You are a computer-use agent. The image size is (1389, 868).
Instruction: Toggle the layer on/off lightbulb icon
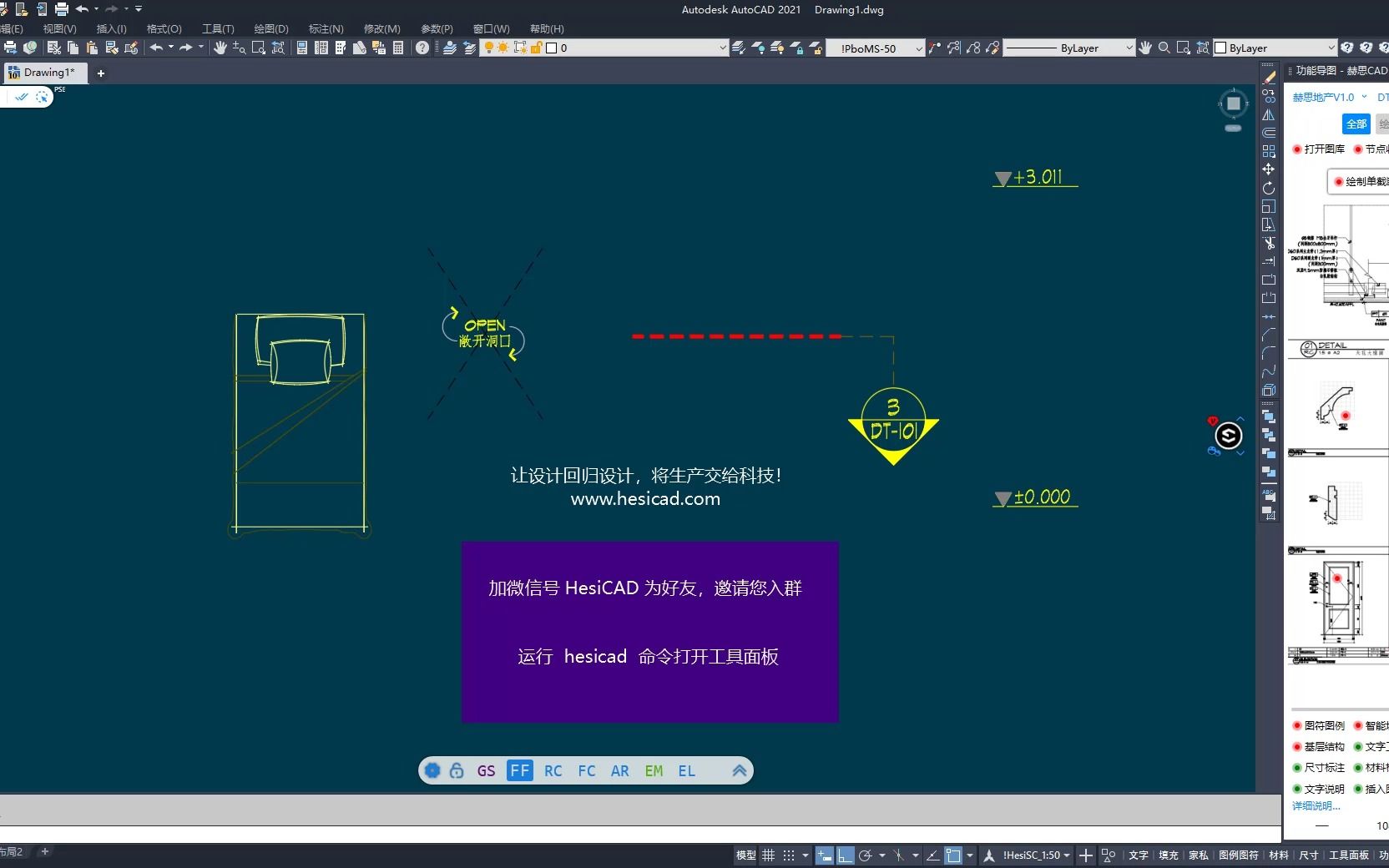coord(489,48)
